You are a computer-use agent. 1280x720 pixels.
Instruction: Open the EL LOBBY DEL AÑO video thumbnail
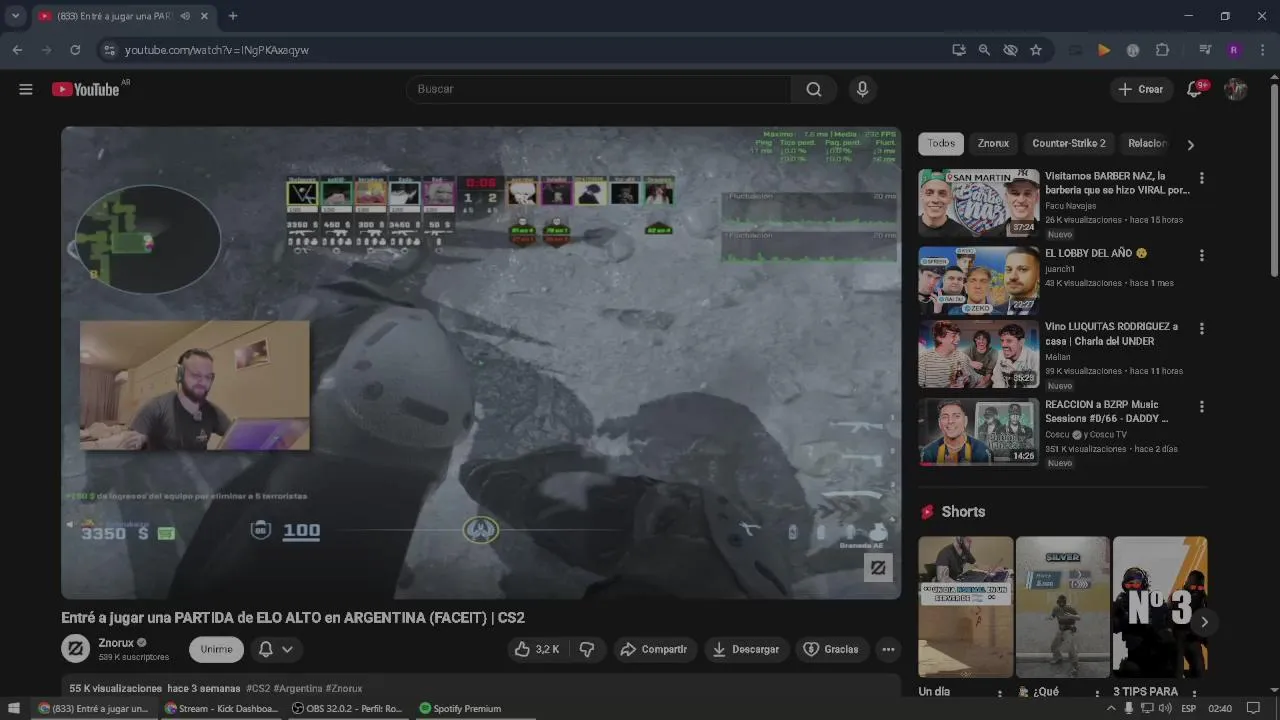tap(979, 281)
